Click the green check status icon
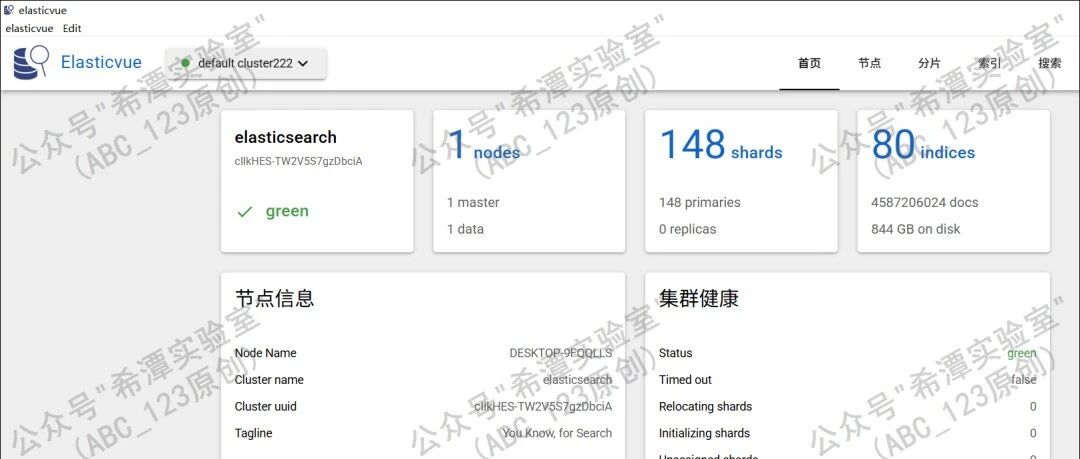Viewport: 1080px width, 459px height. 245,212
